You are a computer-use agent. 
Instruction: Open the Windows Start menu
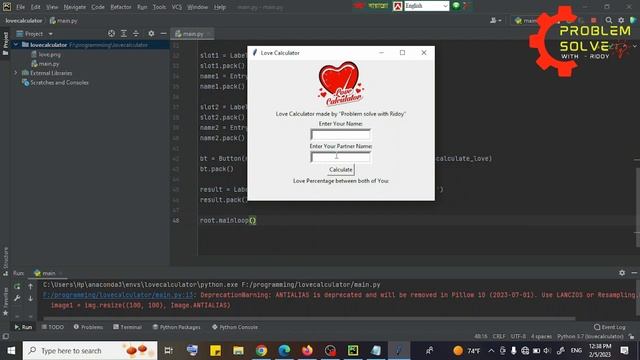(11, 351)
